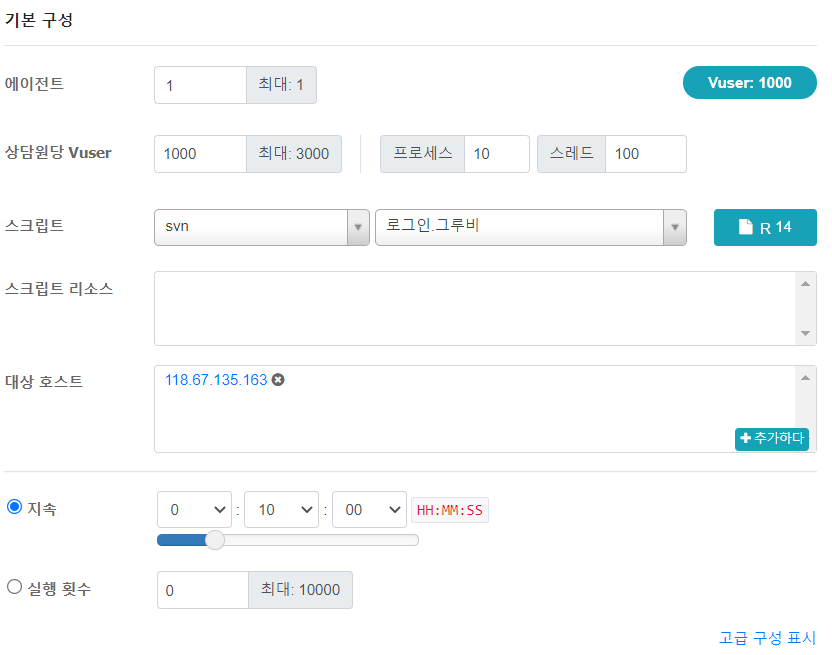Click the duration slider handle
This screenshot has width=832, height=655.
(215, 540)
